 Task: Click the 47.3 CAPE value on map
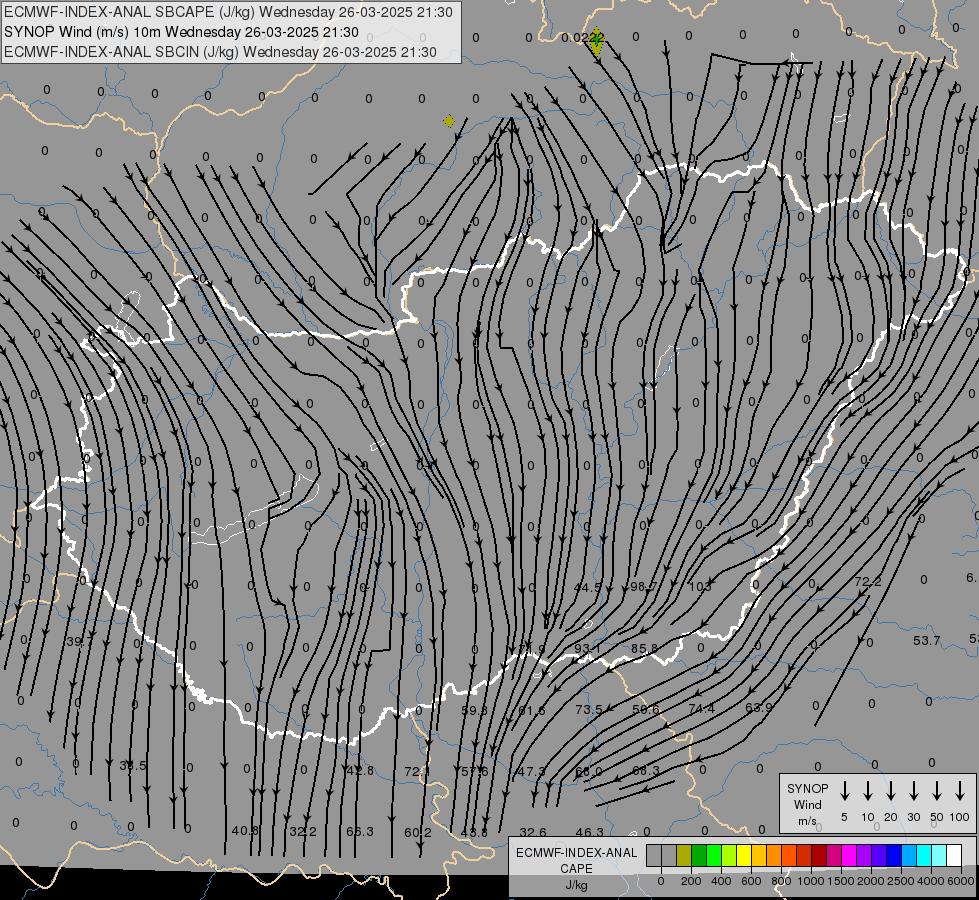(531, 771)
